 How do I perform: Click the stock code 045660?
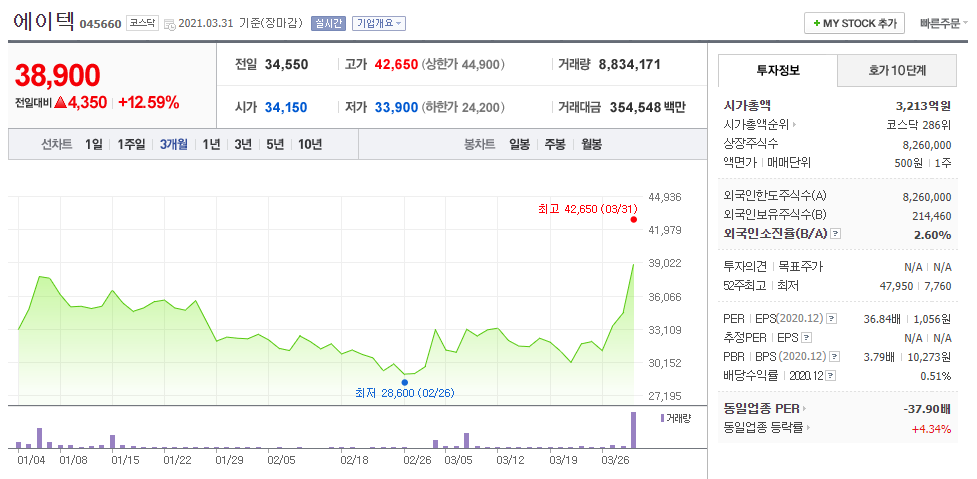point(100,25)
